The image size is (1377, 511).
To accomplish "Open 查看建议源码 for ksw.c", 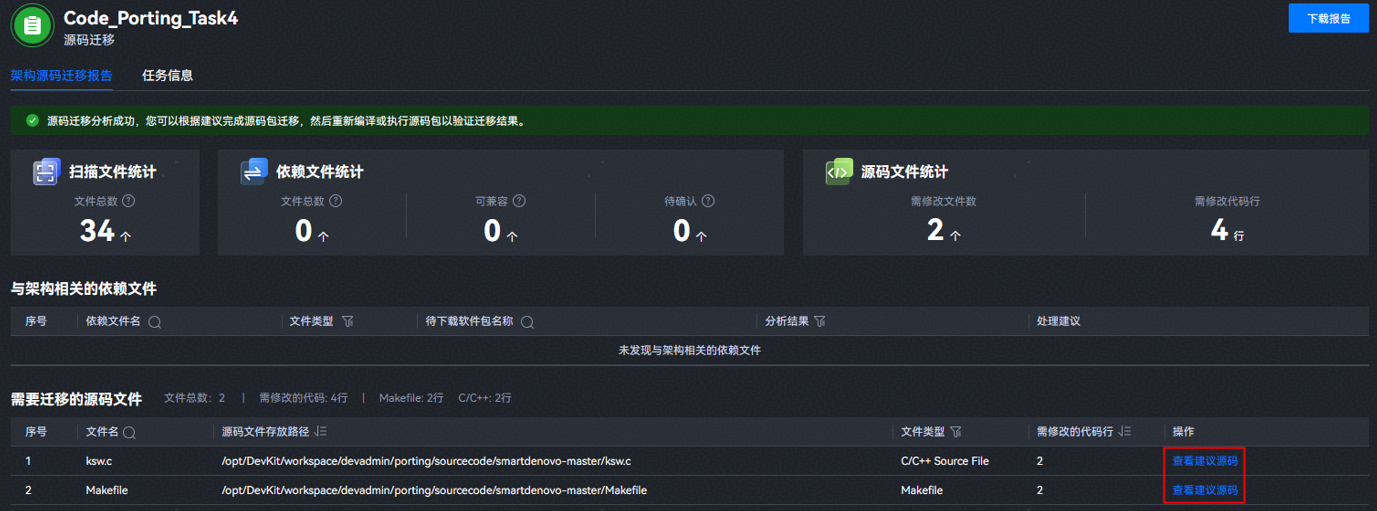I will point(1204,461).
